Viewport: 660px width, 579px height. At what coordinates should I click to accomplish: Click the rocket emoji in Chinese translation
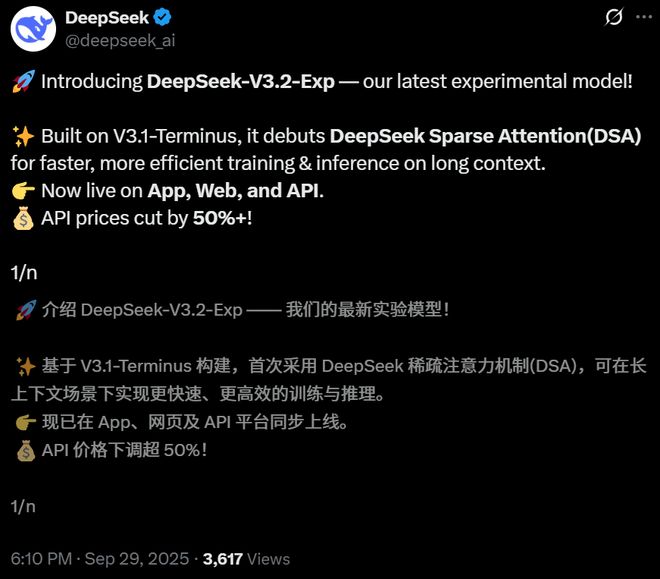click(26, 310)
